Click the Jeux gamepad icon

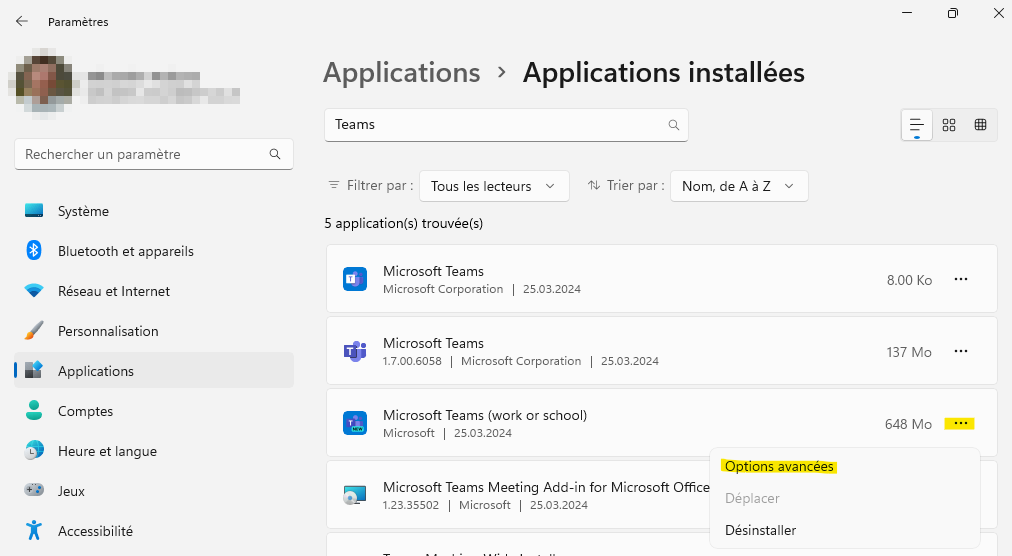[34, 490]
